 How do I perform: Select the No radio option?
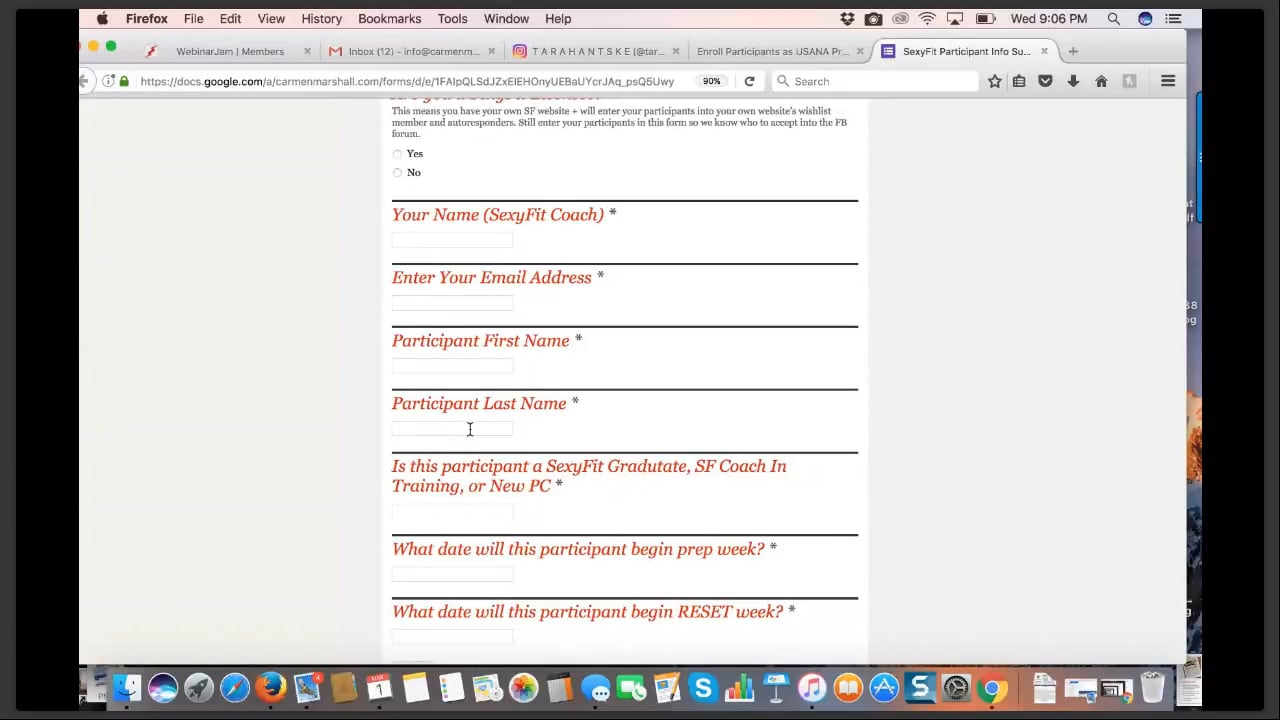click(x=397, y=173)
